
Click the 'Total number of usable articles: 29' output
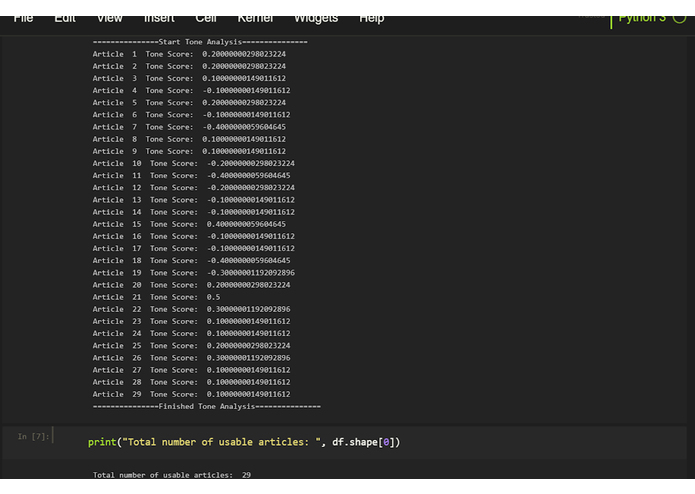coord(172,475)
